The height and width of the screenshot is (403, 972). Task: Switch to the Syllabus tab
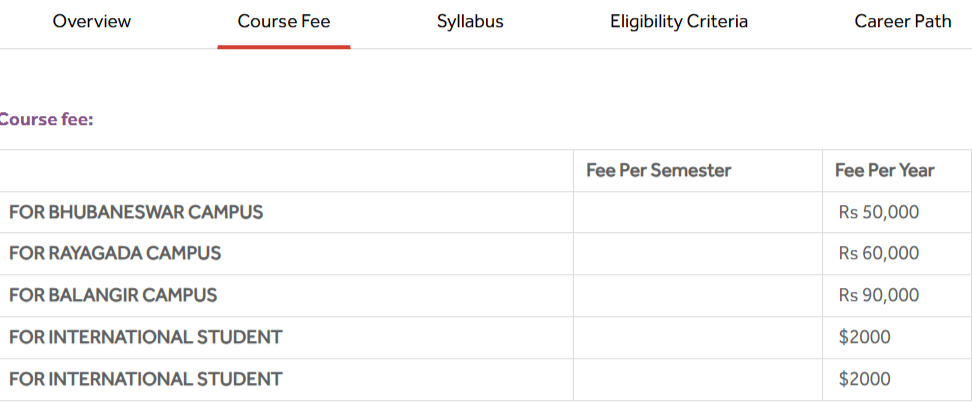470,21
